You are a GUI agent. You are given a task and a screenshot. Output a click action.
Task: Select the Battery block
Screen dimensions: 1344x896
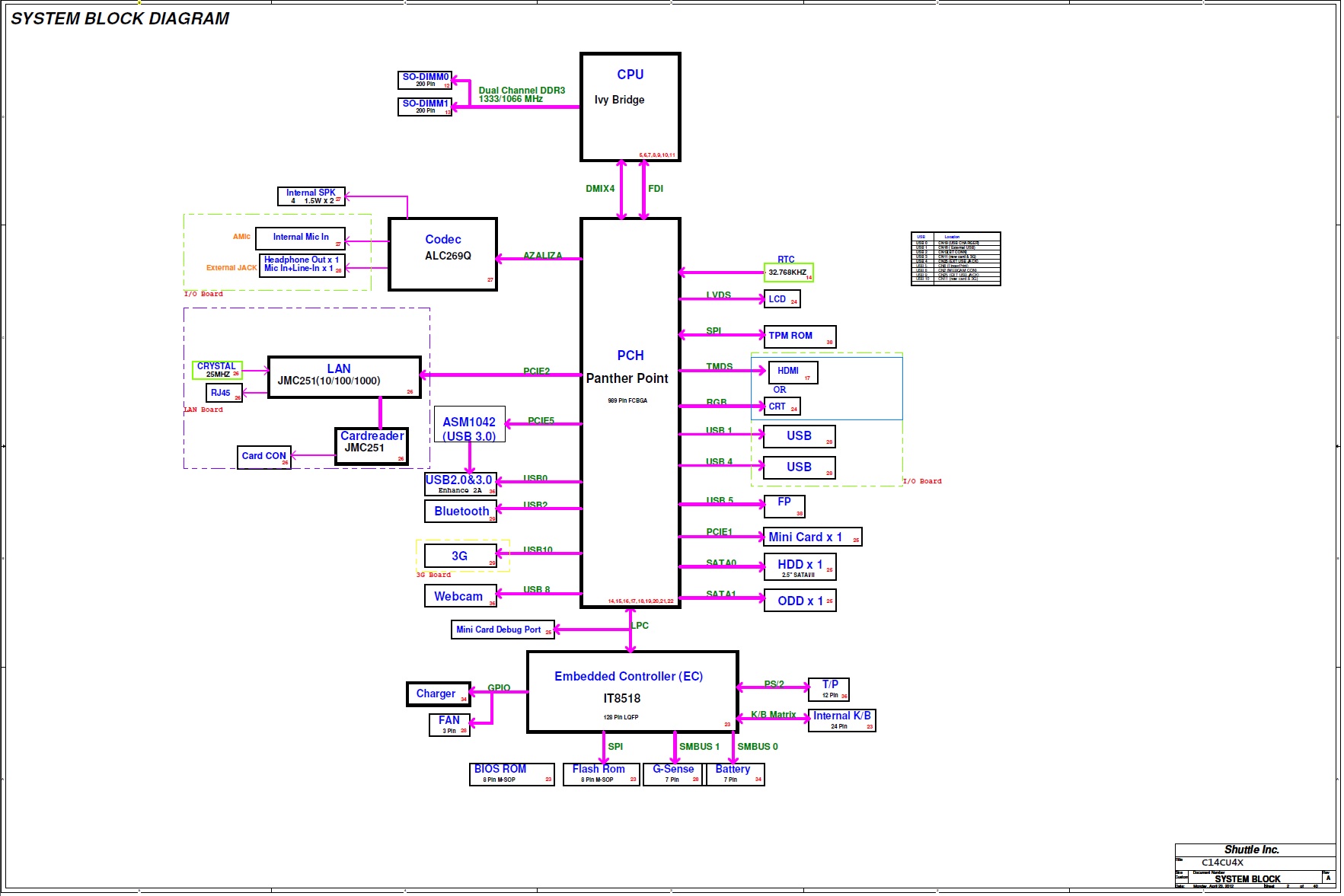pyautogui.click(x=734, y=773)
